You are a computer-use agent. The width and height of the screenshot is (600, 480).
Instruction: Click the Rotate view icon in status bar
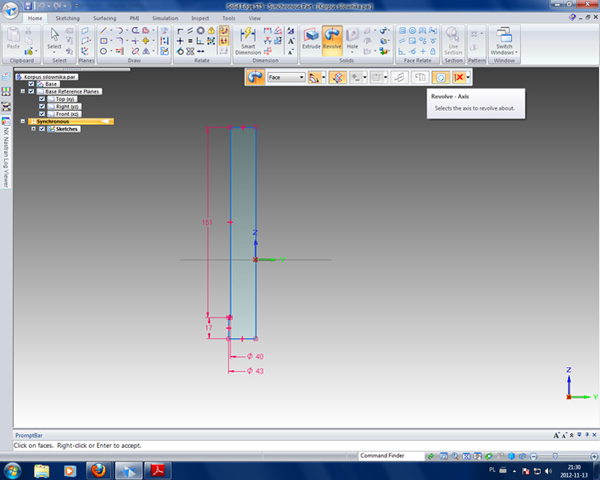[x=489, y=456]
